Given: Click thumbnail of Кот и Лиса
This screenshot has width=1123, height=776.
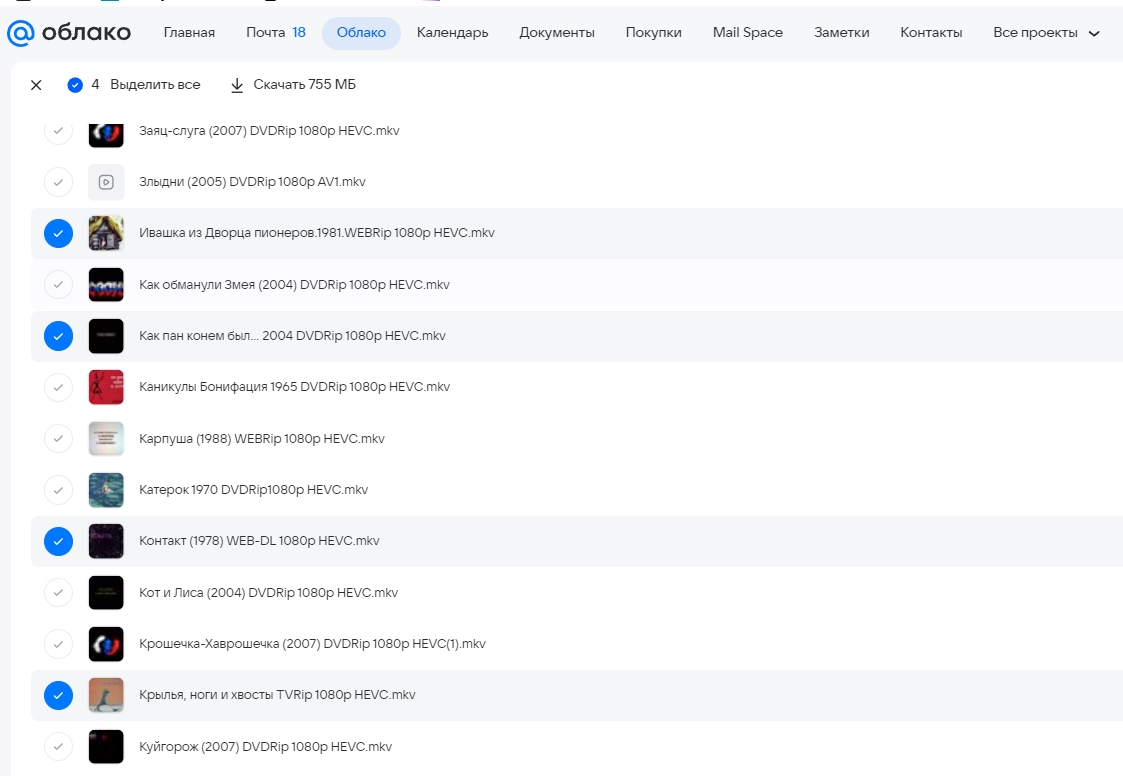Looking at the screenshot, I should click(x=106, y=593).
